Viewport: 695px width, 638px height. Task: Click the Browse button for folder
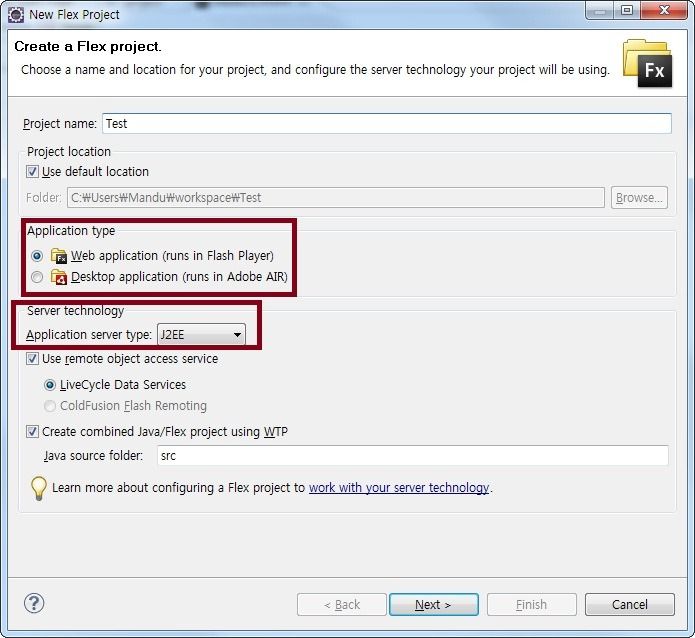(x=639, y=197)
